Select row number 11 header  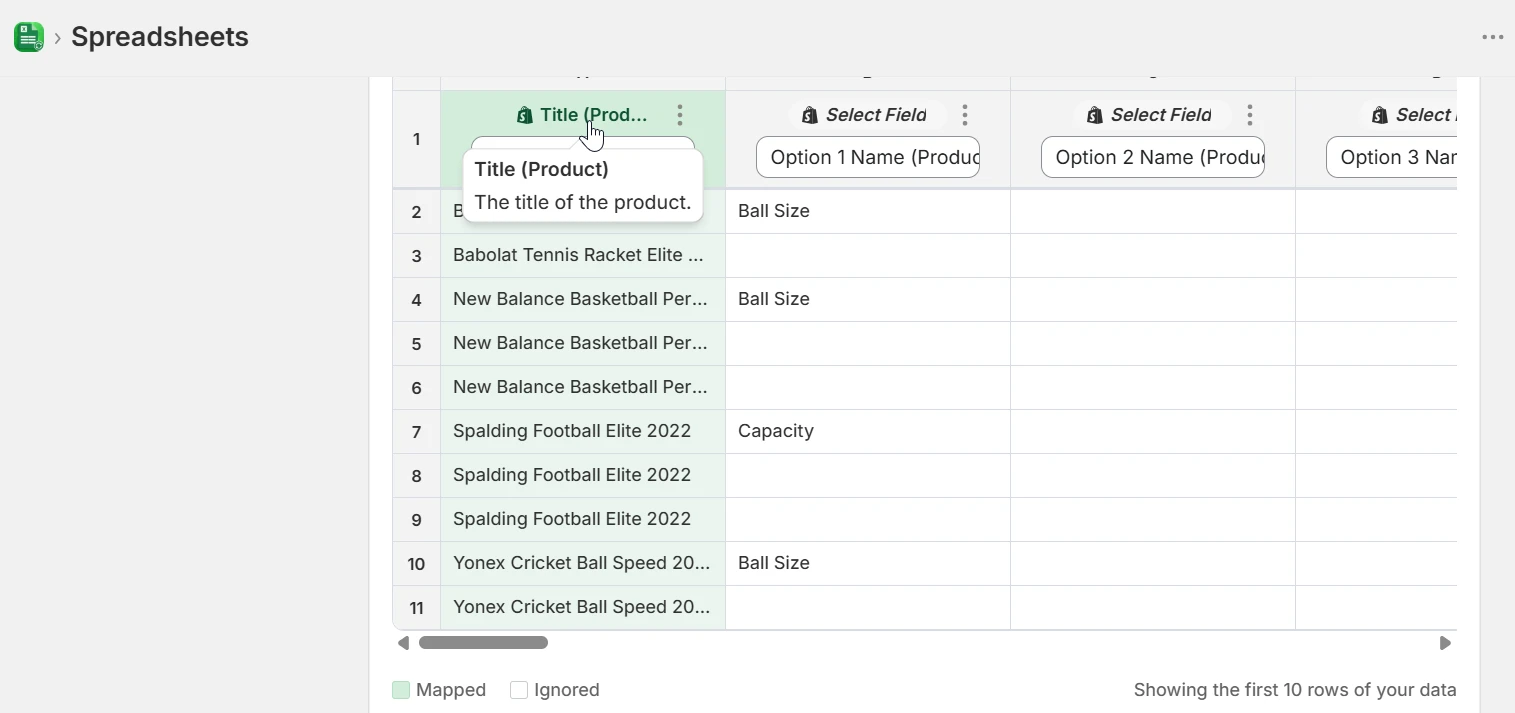(417, 608)
